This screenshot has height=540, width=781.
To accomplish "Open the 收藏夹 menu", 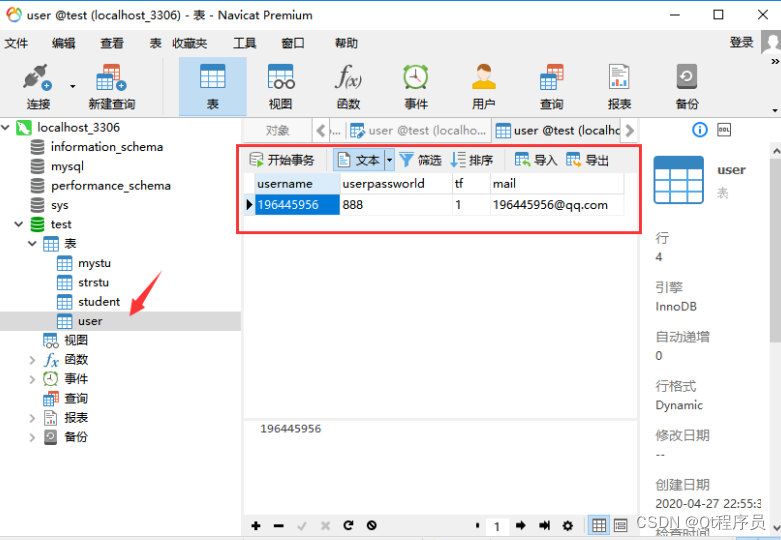I will (190, 43).
